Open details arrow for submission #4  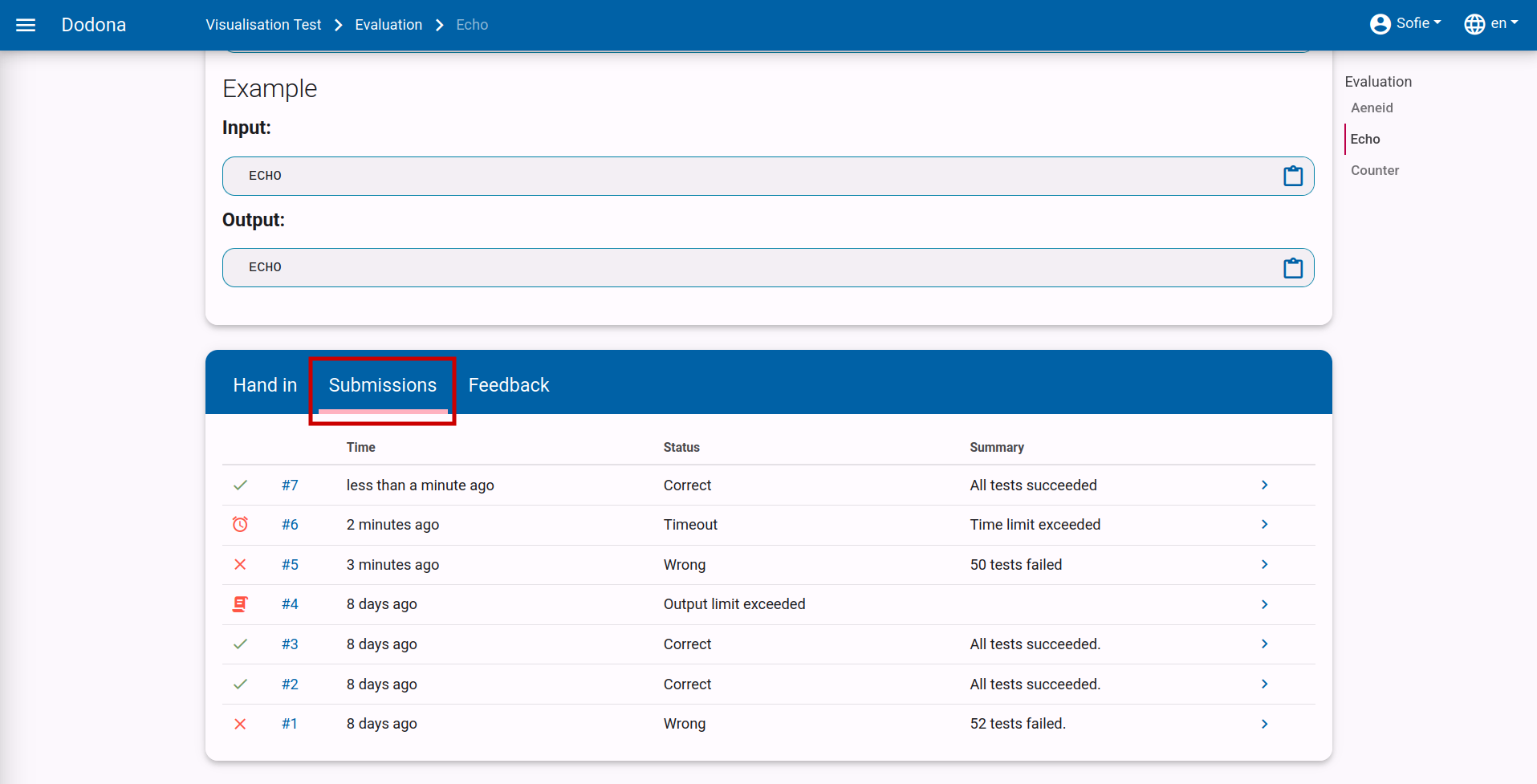(x=1264, y=604)
